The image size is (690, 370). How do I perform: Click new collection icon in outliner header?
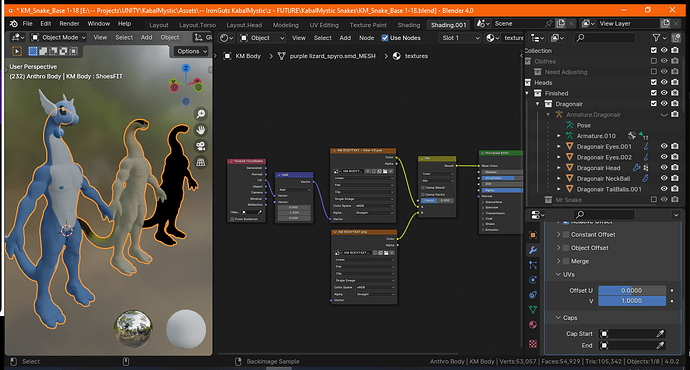tap(677, 38)
